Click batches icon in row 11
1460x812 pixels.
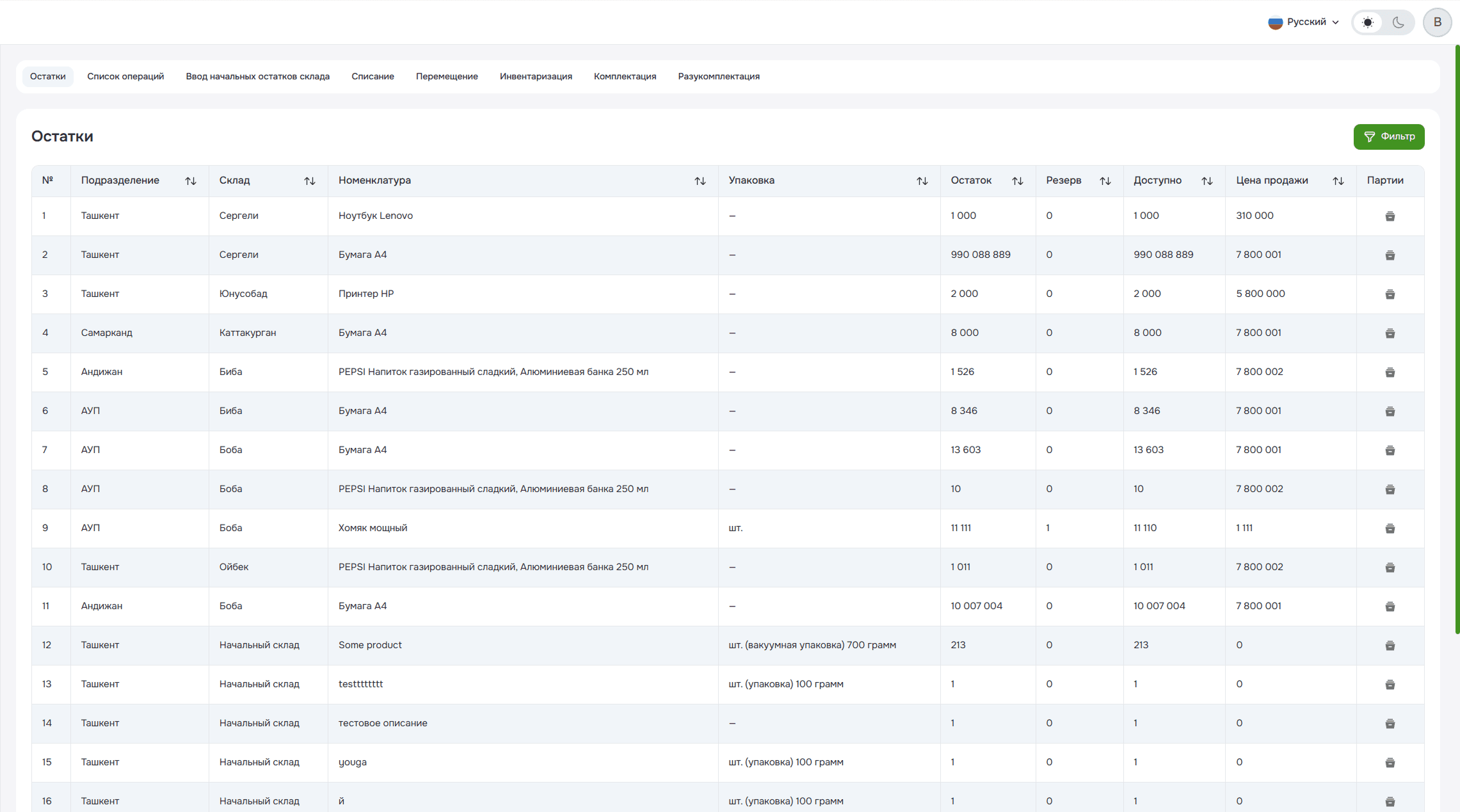click(1390, 607)
